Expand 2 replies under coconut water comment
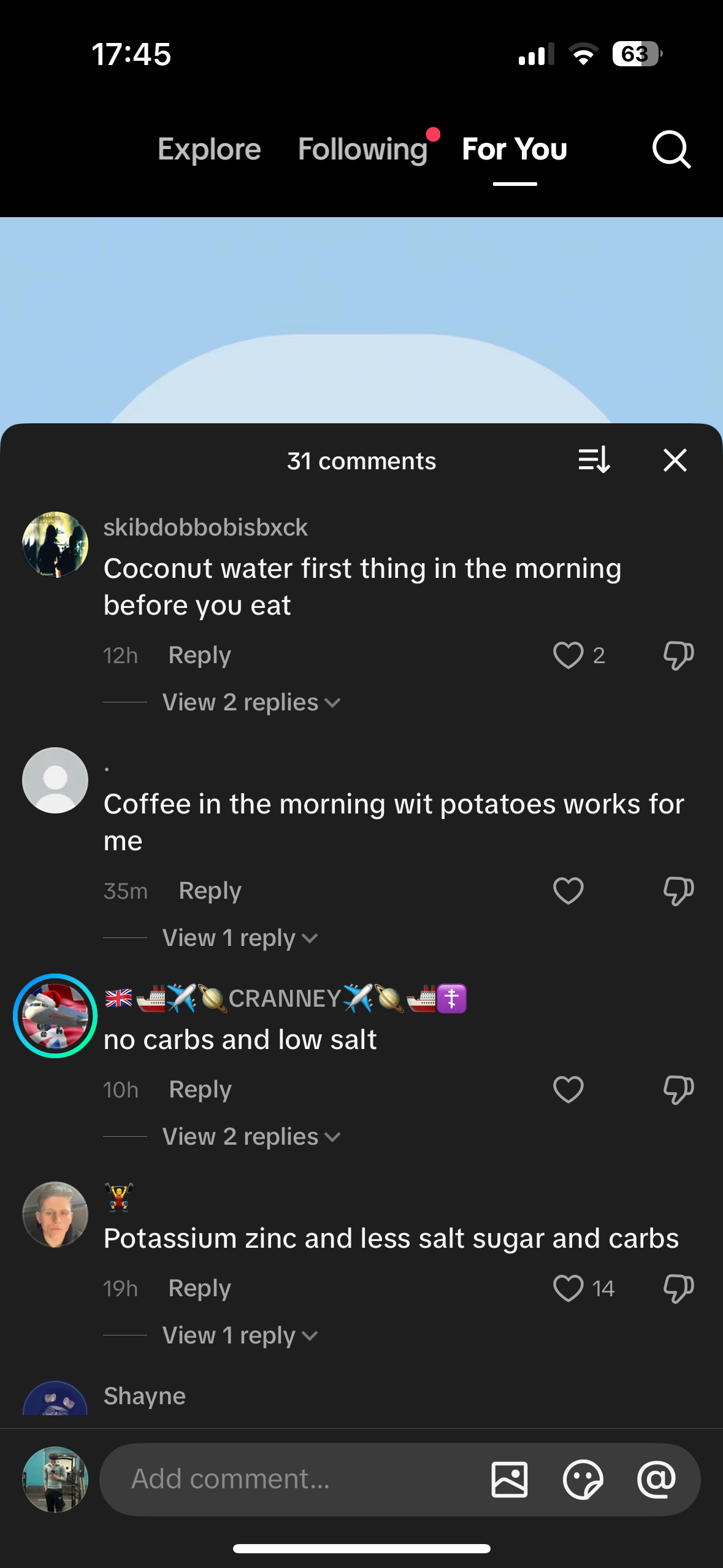The height and width of the screenshot is (1568, 723). click(251, 702)
